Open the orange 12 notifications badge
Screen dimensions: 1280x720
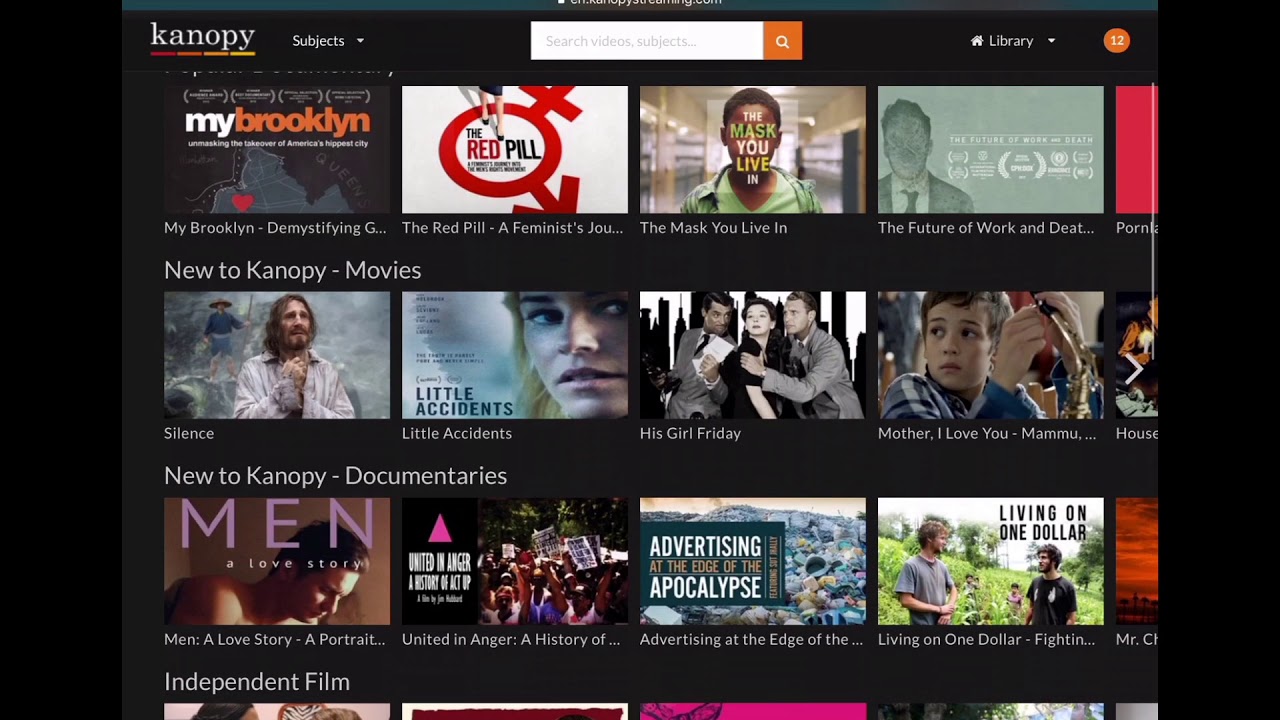(x=1117, y=41)
